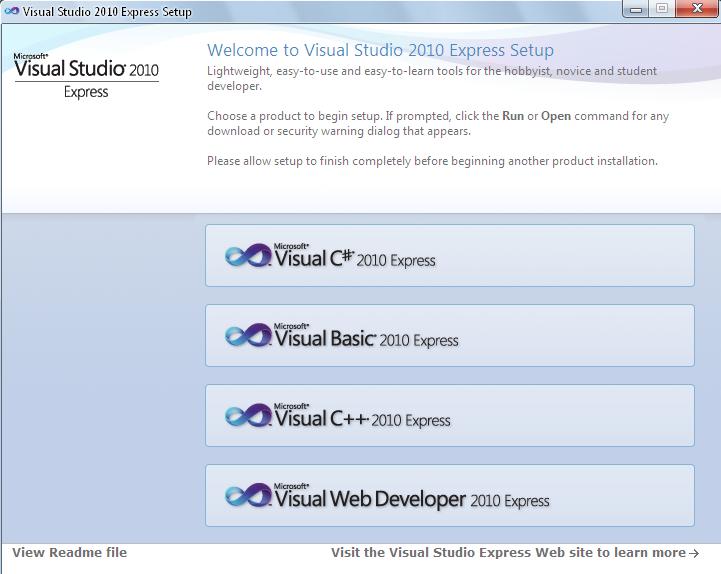This screenshot has height=574, width=721.
Task: Click the Visual Studio 2010 Express logo
Action: [x=86, y=75]
